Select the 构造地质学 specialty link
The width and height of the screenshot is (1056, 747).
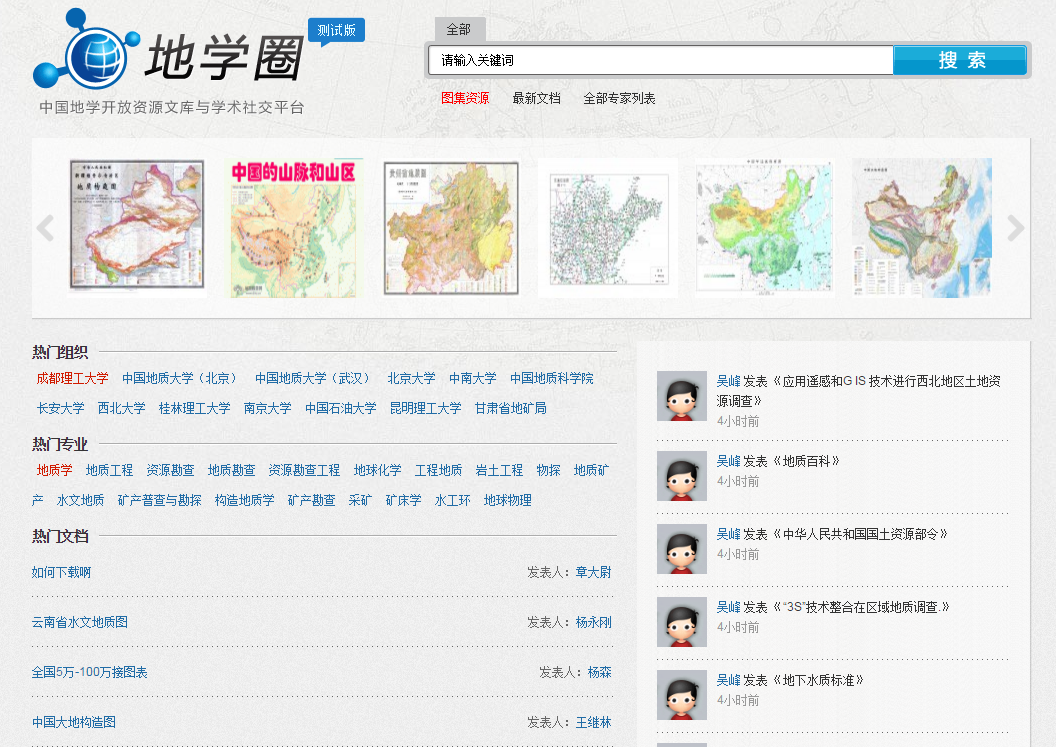[x=244, y=500]
